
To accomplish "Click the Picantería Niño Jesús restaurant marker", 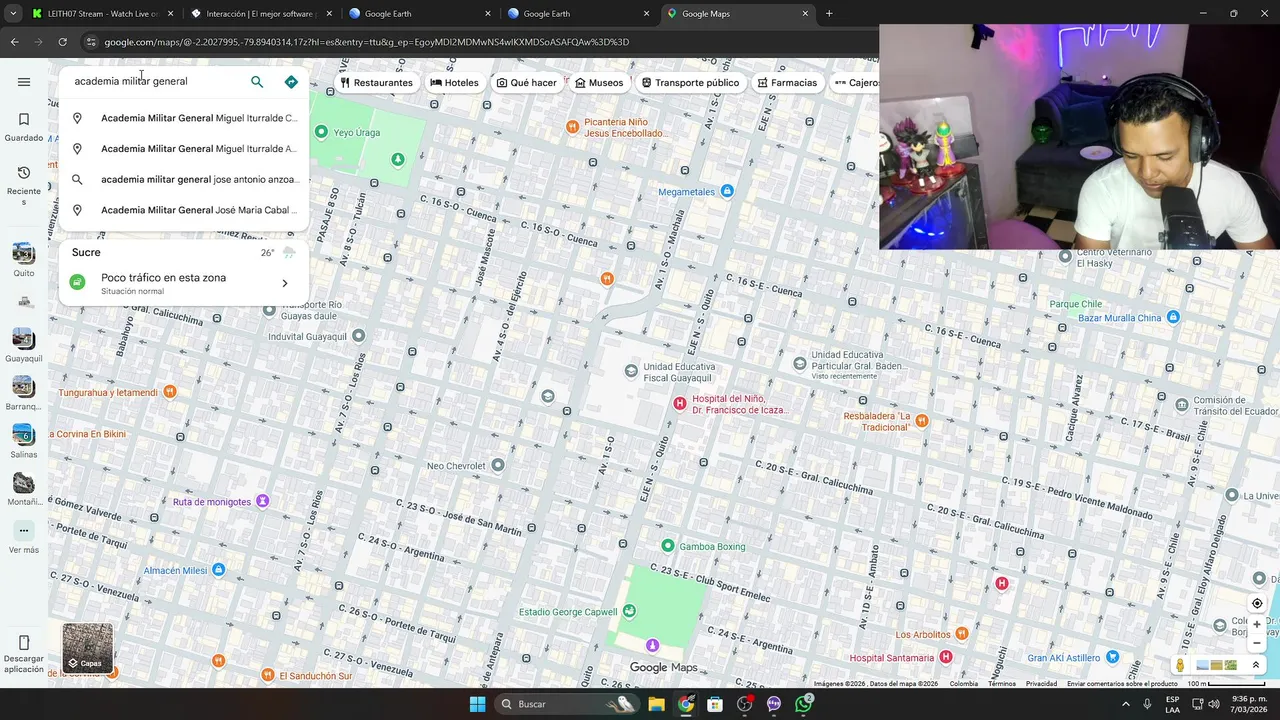I will (x=572, y=126).
